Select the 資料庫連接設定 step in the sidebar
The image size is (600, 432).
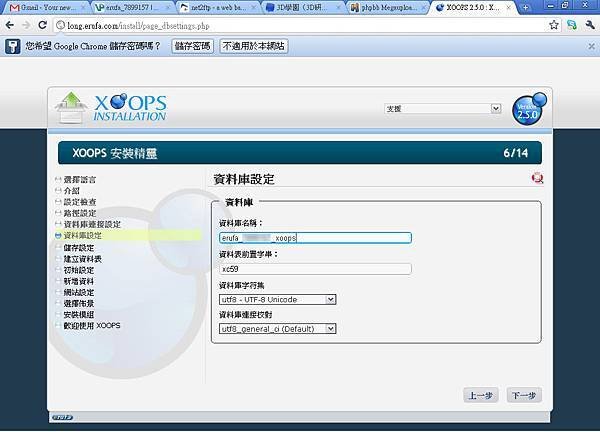coord(92,224)
